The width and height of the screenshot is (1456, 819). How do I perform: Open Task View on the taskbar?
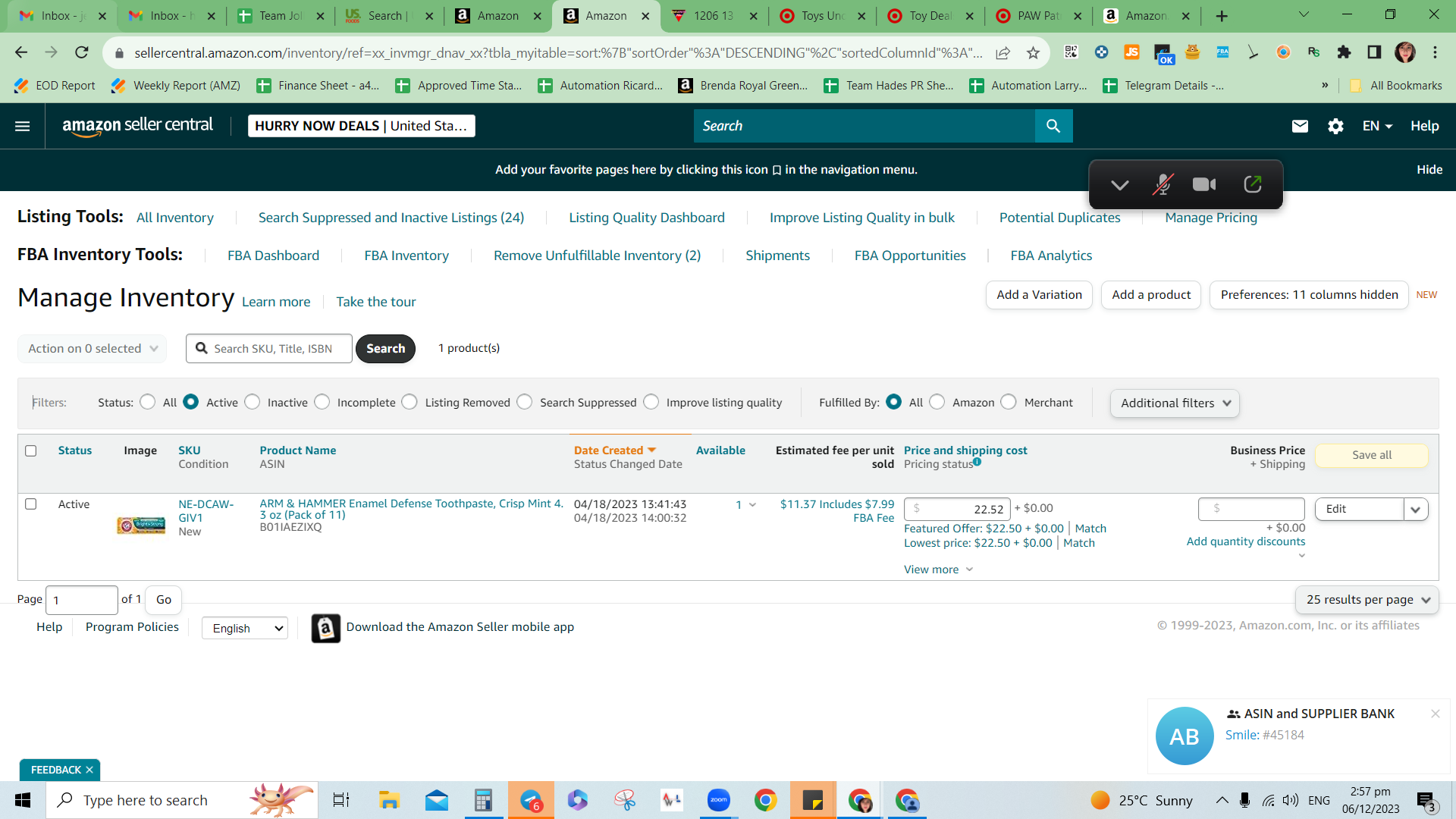[x=341, y=800]
